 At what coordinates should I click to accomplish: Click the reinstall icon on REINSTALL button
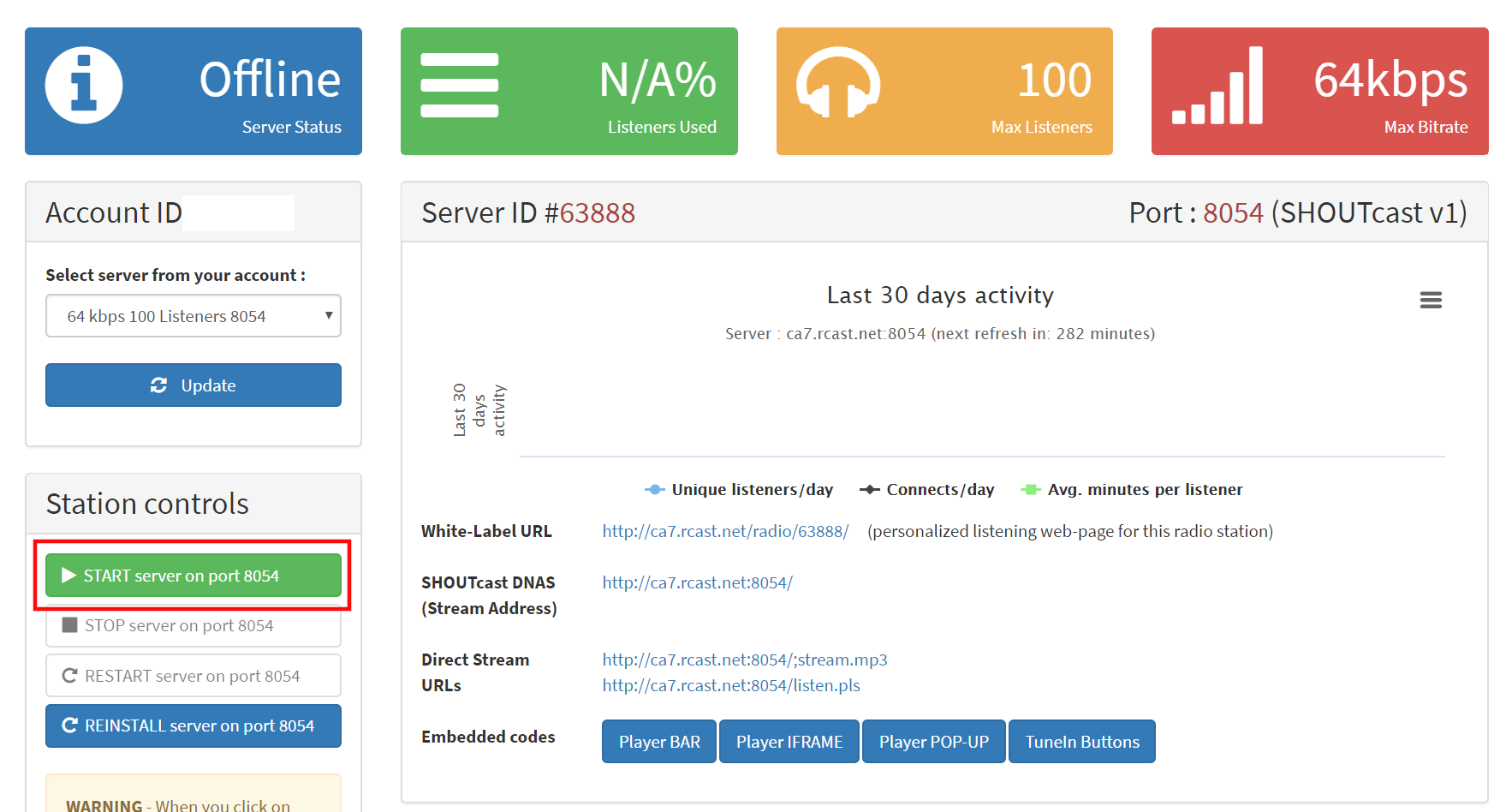point(70,725)
